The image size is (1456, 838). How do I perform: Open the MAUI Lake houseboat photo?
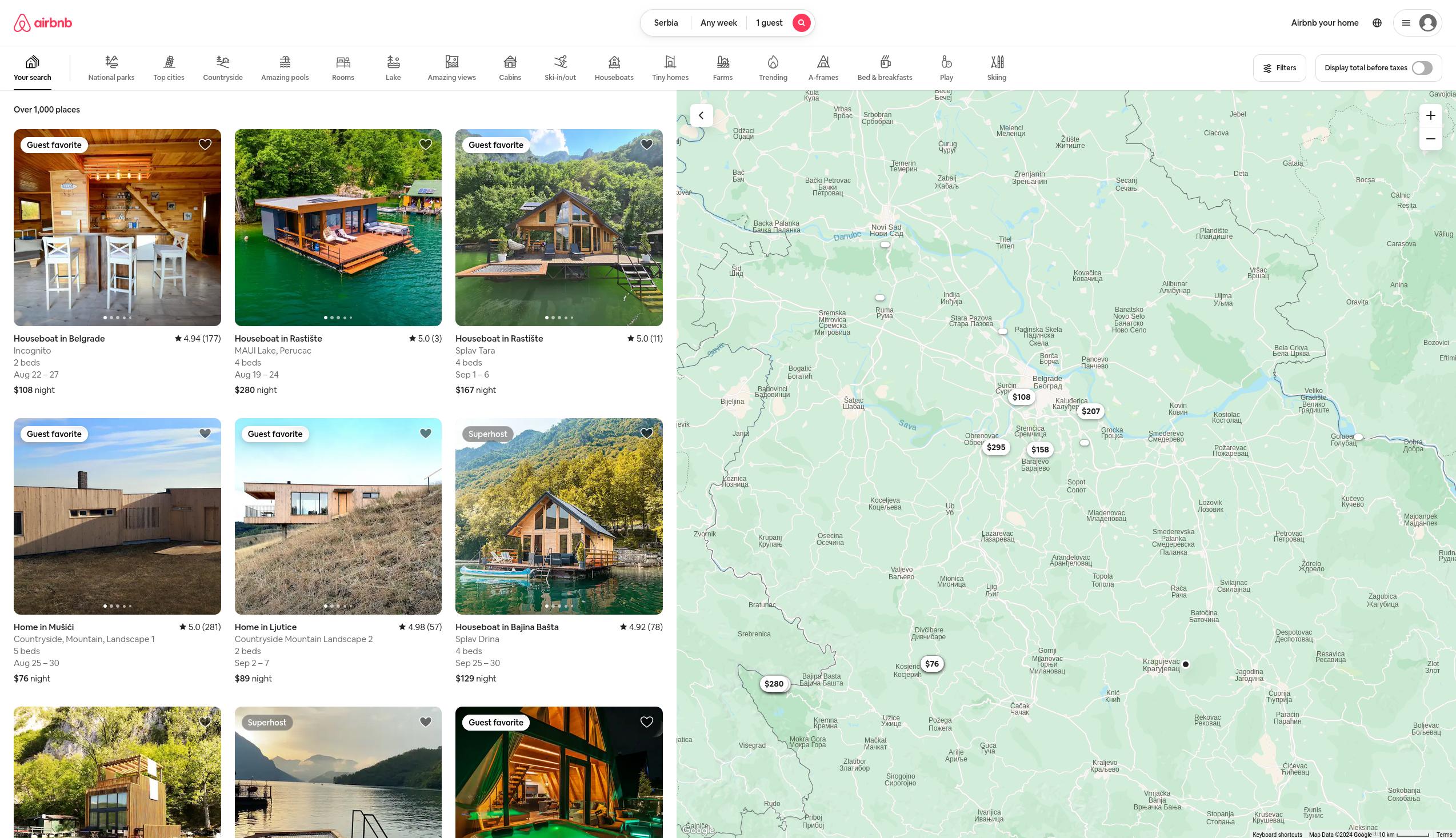tap(338, 227)
